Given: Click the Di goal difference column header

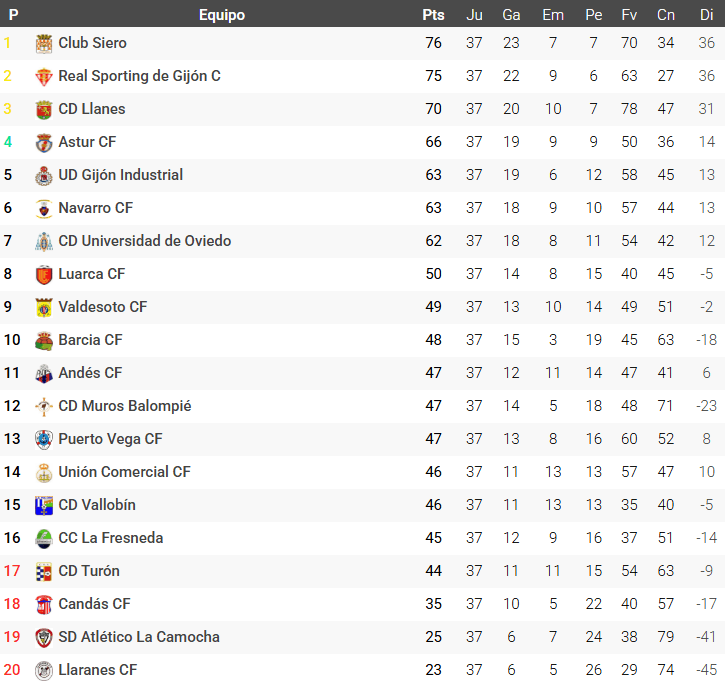Looking at the screenshot, I should [x=707, y=15].
